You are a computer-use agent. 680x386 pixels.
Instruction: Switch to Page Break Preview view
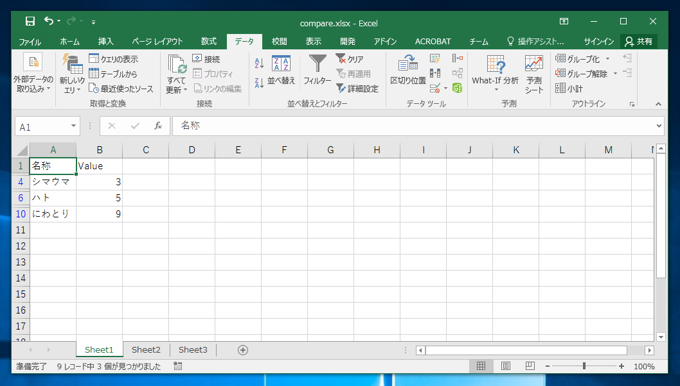(x=530, y=366)
